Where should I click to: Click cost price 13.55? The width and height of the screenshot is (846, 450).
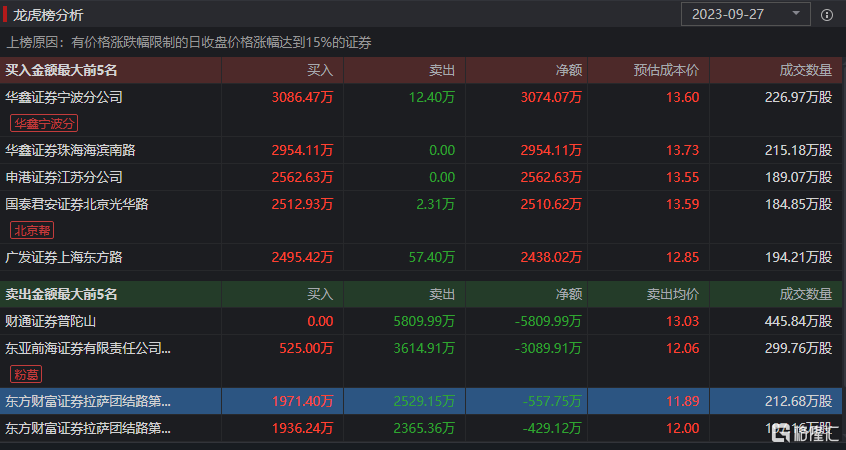[x=683, y=177]
